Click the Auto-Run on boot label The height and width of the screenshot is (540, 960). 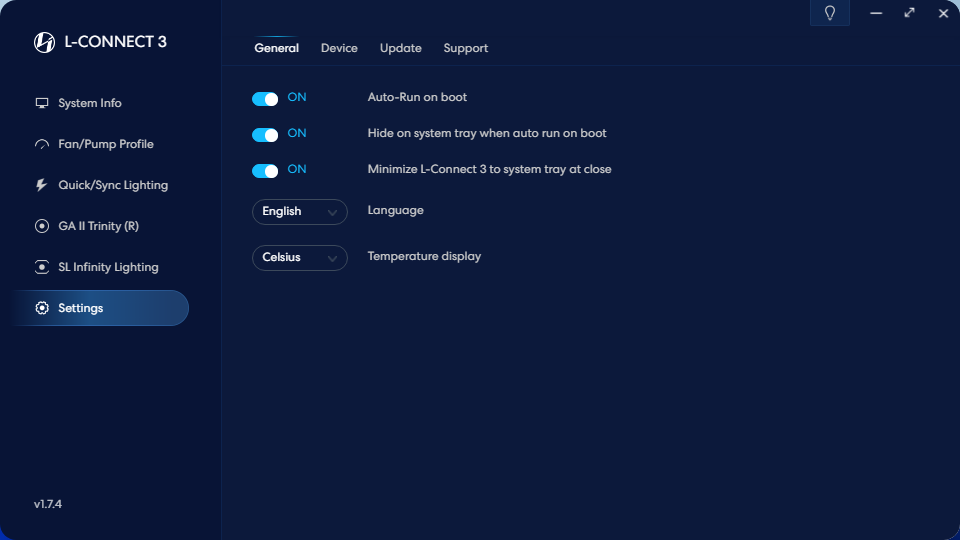tap(417, 97)
